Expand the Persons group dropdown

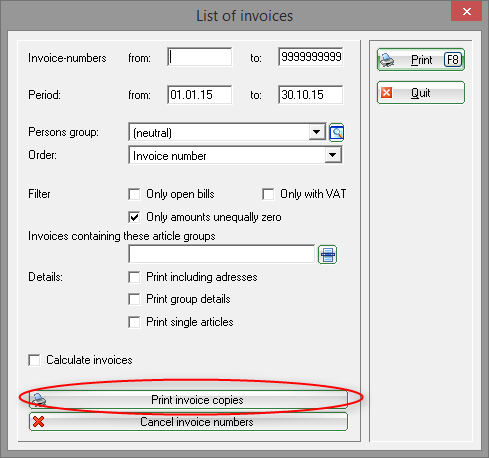pyautogui.click(x=316, y=132)
